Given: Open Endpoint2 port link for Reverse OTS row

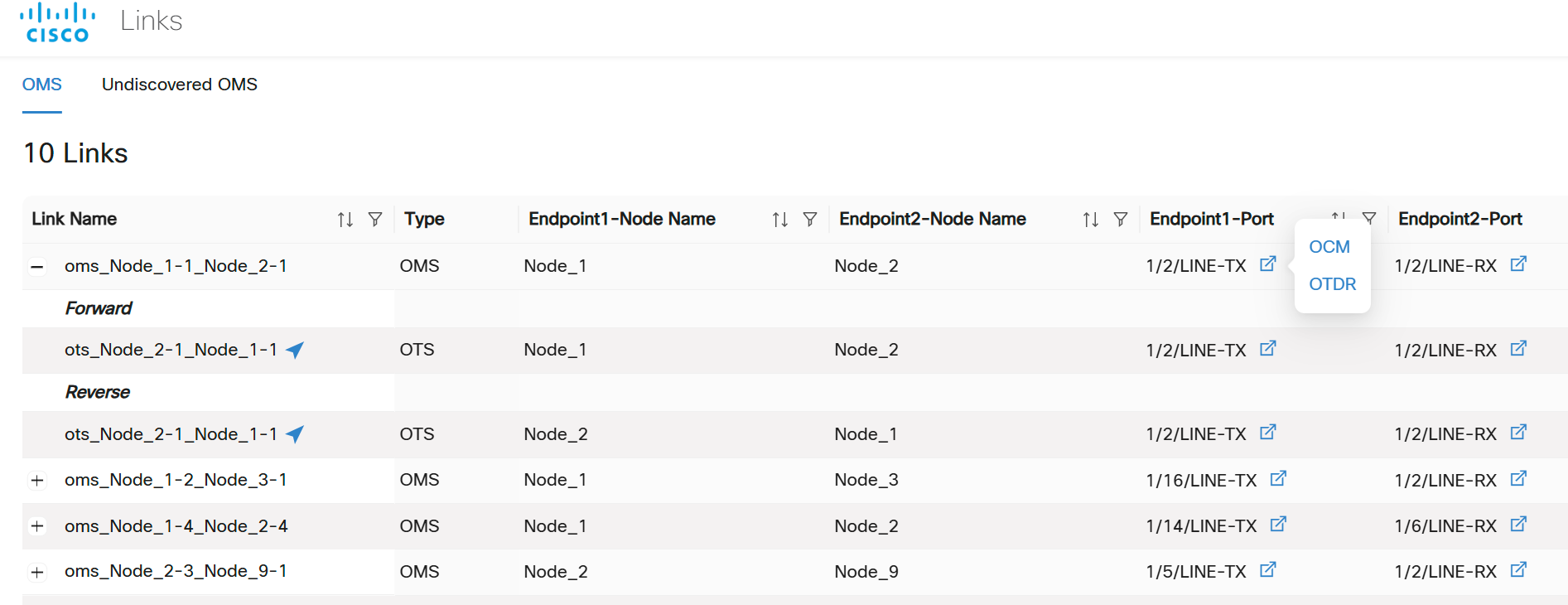Looking at the screenshot, I should 1518,433.
